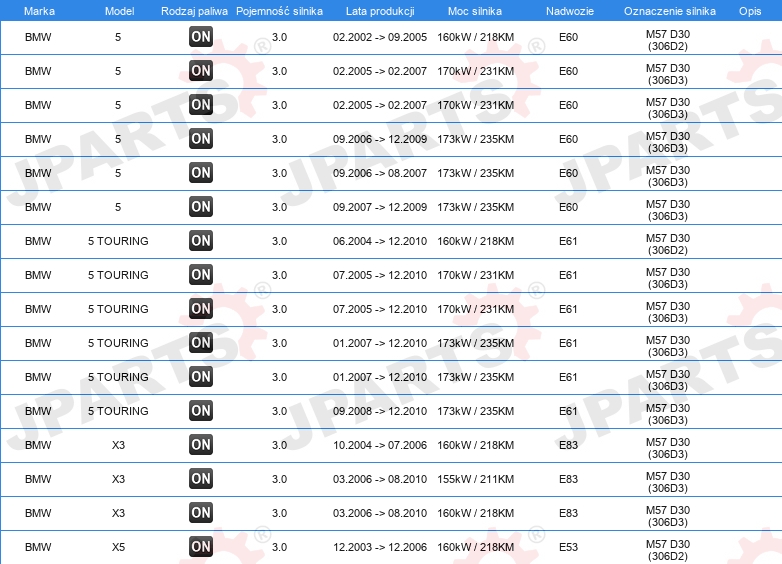Click the ON fuel icon in the 09.2006 -> 12.2009 row
The width and height of the screenshot is (782, 564).
pos(201,139)
